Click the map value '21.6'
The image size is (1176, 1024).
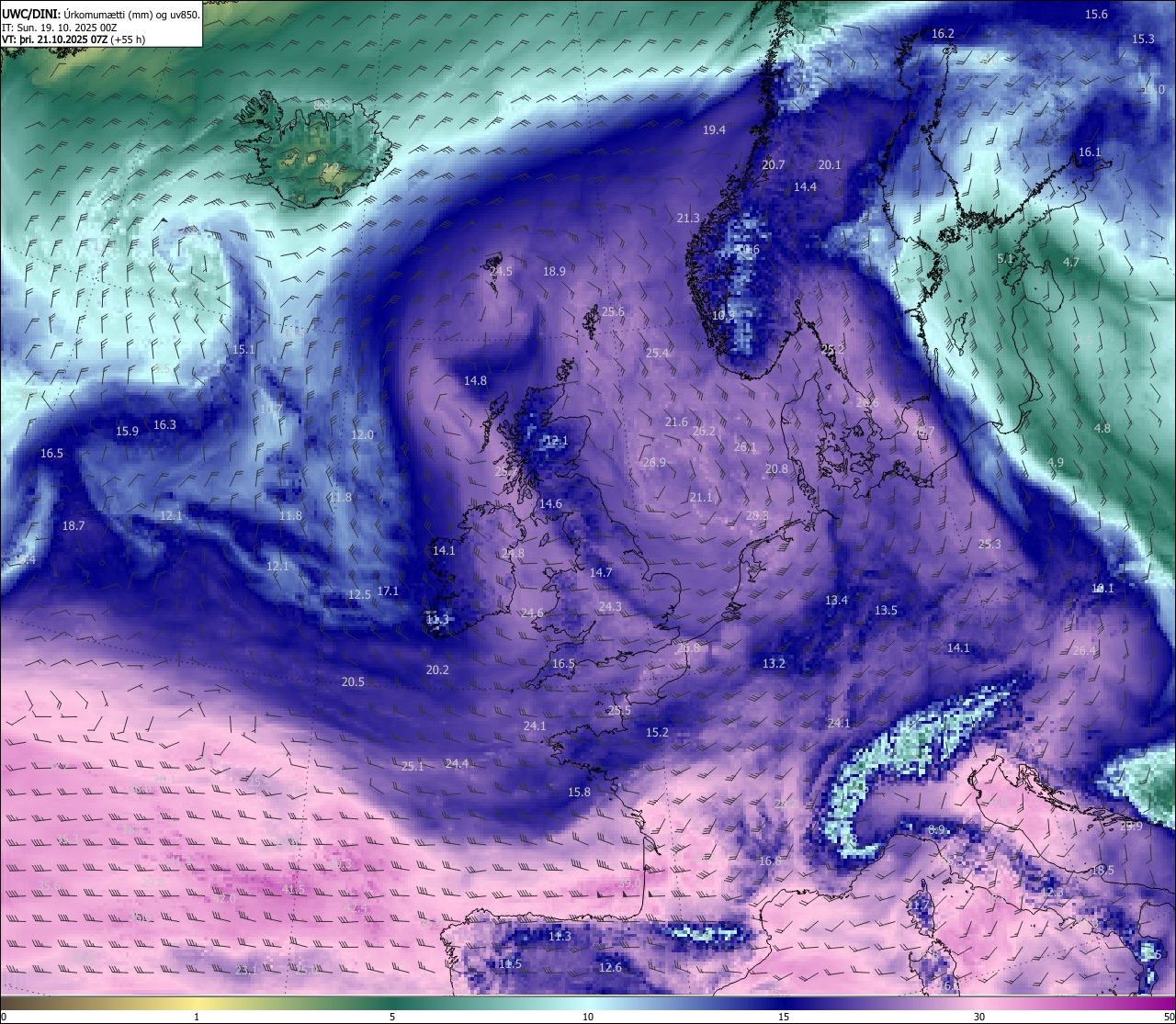pyautogui.click(x=676, y=422)
